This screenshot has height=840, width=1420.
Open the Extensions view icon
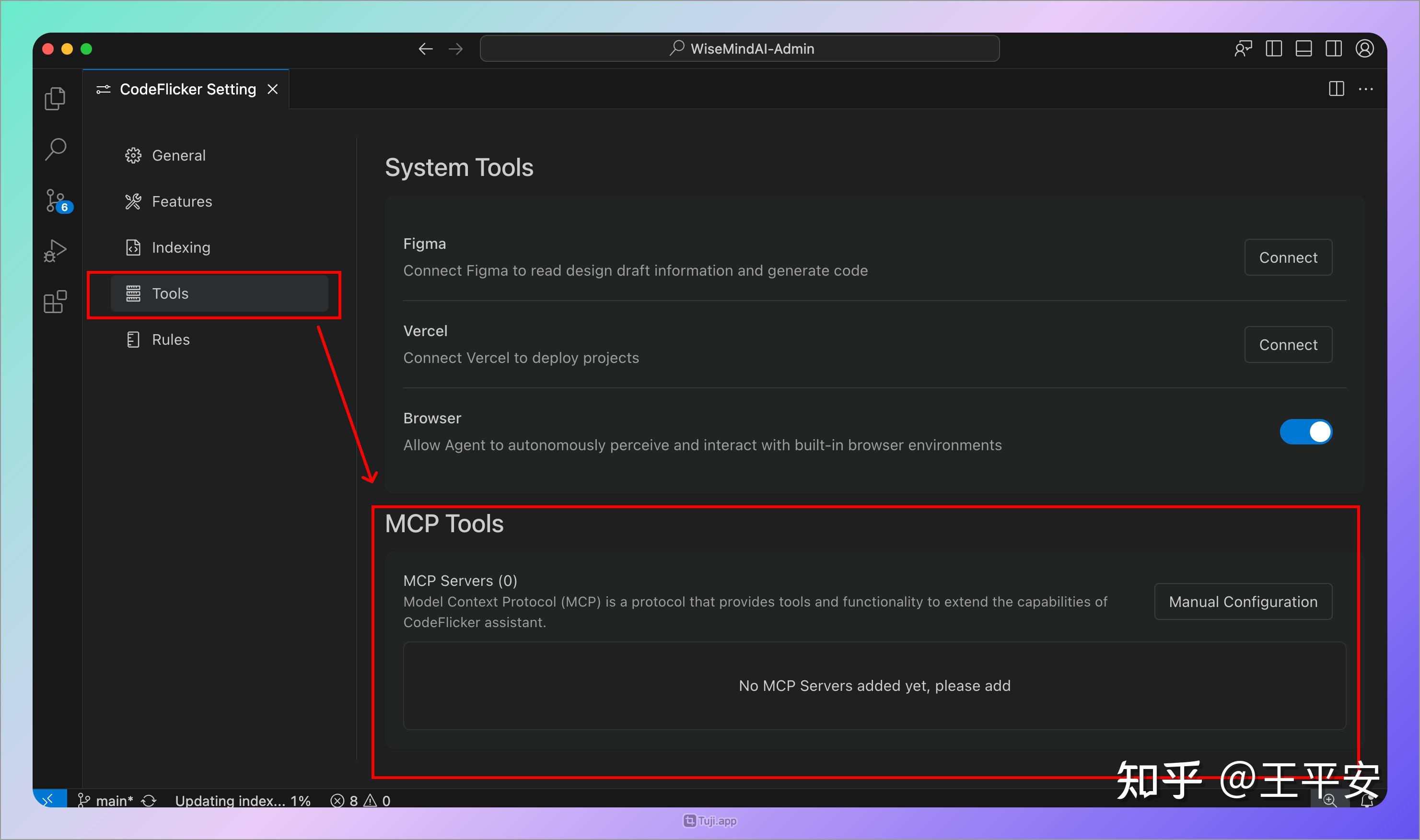pos(55,302)
